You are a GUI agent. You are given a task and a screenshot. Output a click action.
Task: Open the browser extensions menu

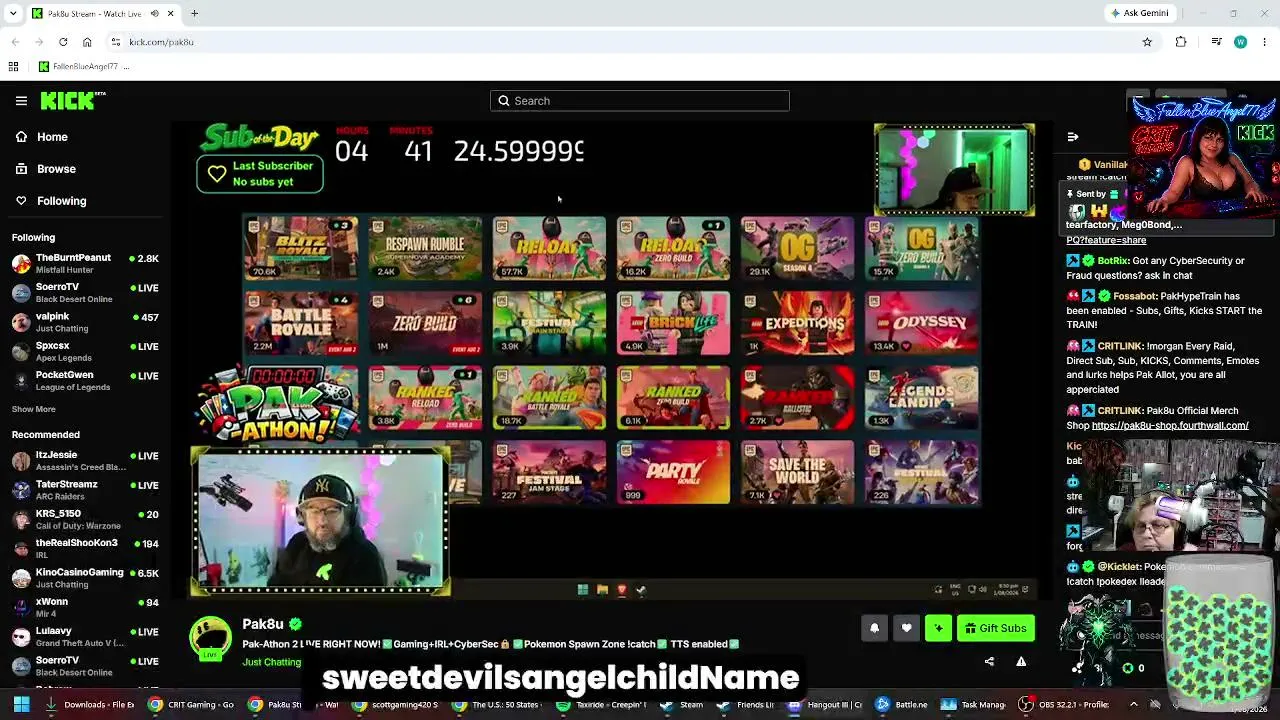pyautogui.click(x=1181, y=42)
